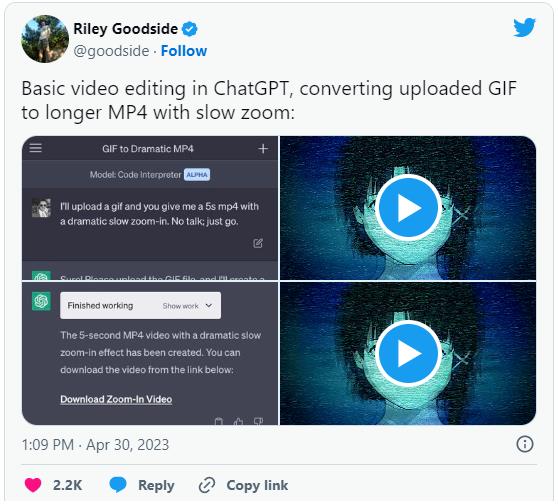Click the plus new chat icon

pos(263,148)
